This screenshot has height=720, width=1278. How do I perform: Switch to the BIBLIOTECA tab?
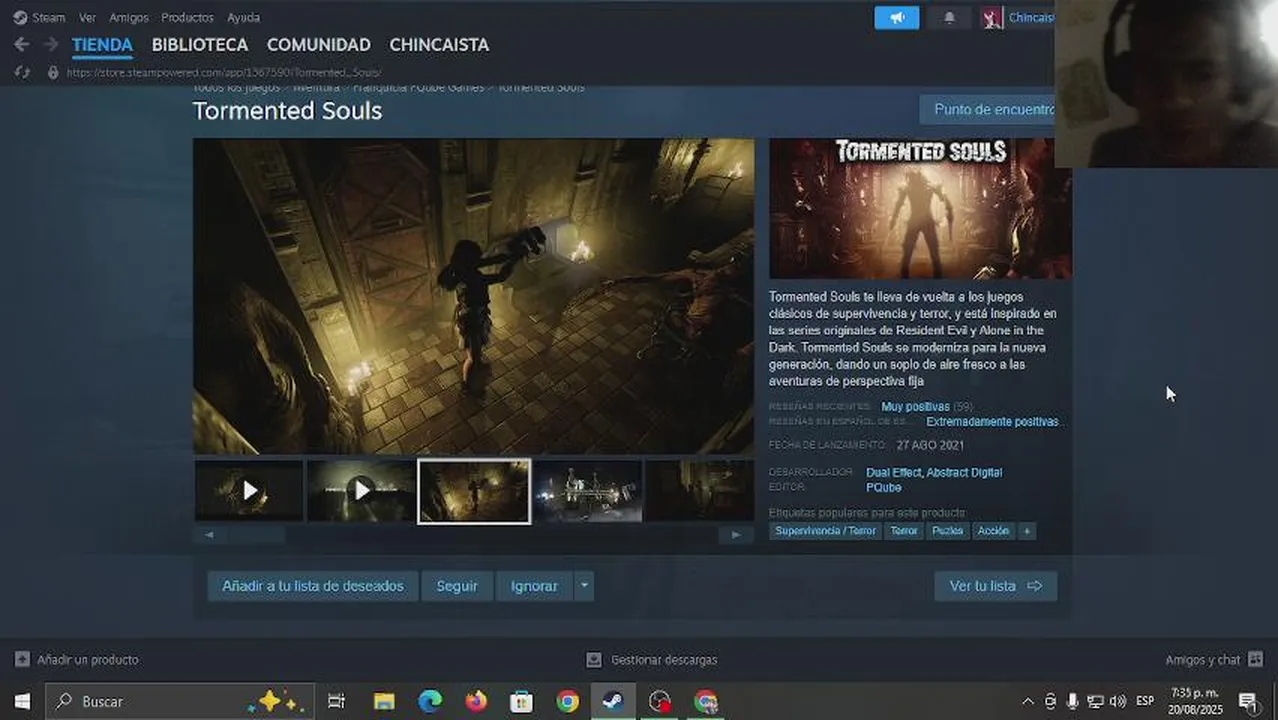point(200,45)
